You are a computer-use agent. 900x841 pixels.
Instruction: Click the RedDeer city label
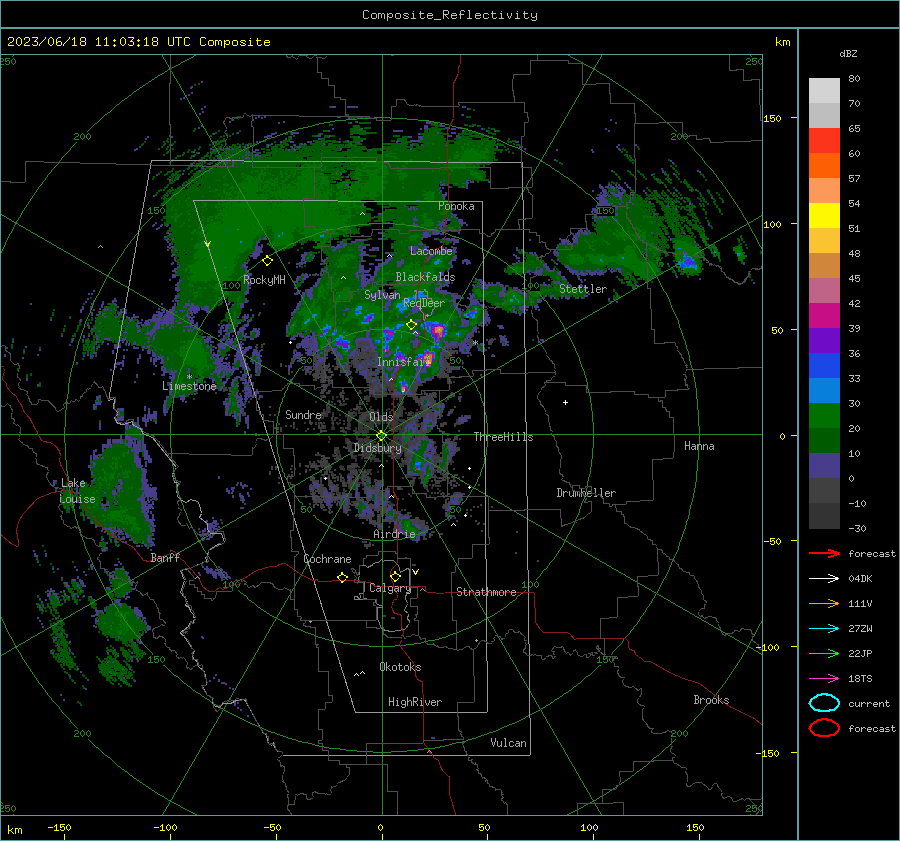pyautogui.click(x=424, y=303)
